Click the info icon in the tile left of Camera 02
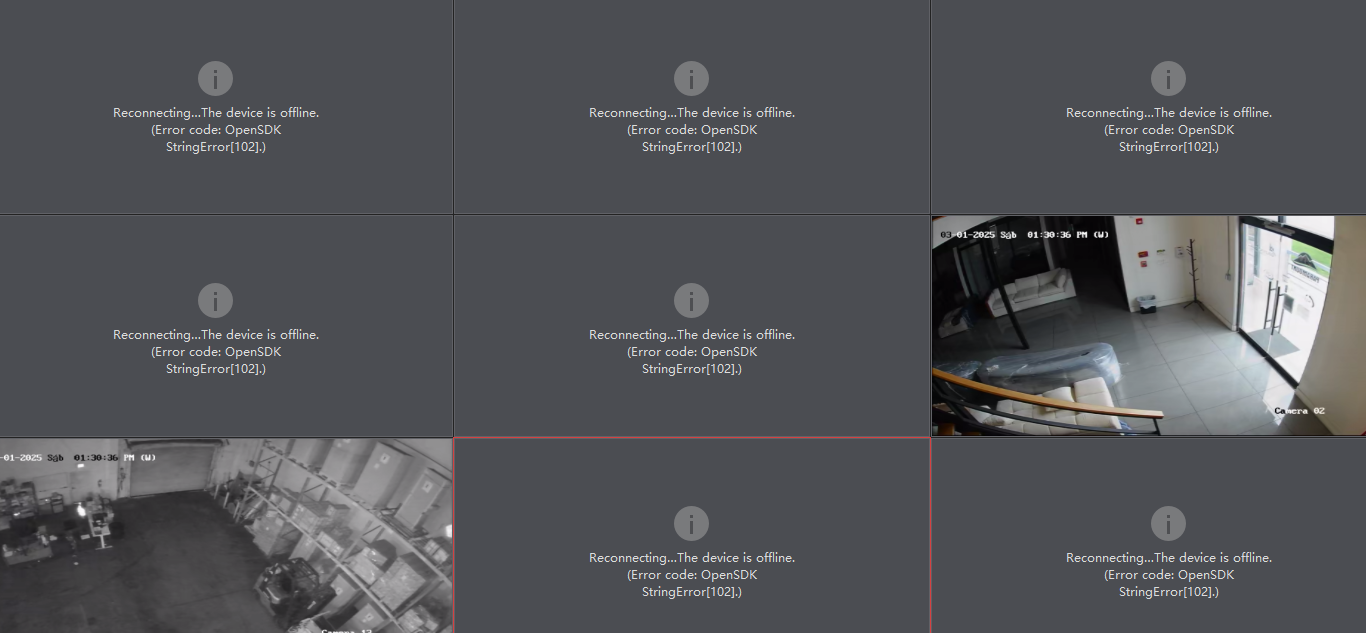 coord(691,300)
